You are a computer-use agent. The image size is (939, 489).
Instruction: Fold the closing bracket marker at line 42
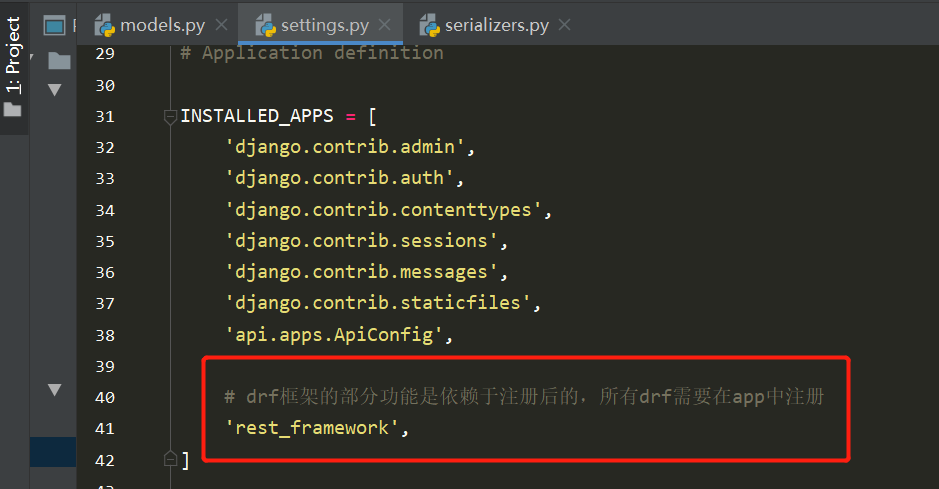pos(170,460)
